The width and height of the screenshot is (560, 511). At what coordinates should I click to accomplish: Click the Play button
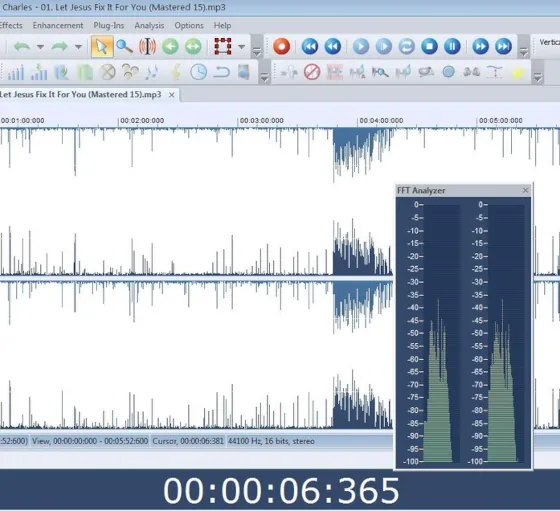(x=361, y=46)
